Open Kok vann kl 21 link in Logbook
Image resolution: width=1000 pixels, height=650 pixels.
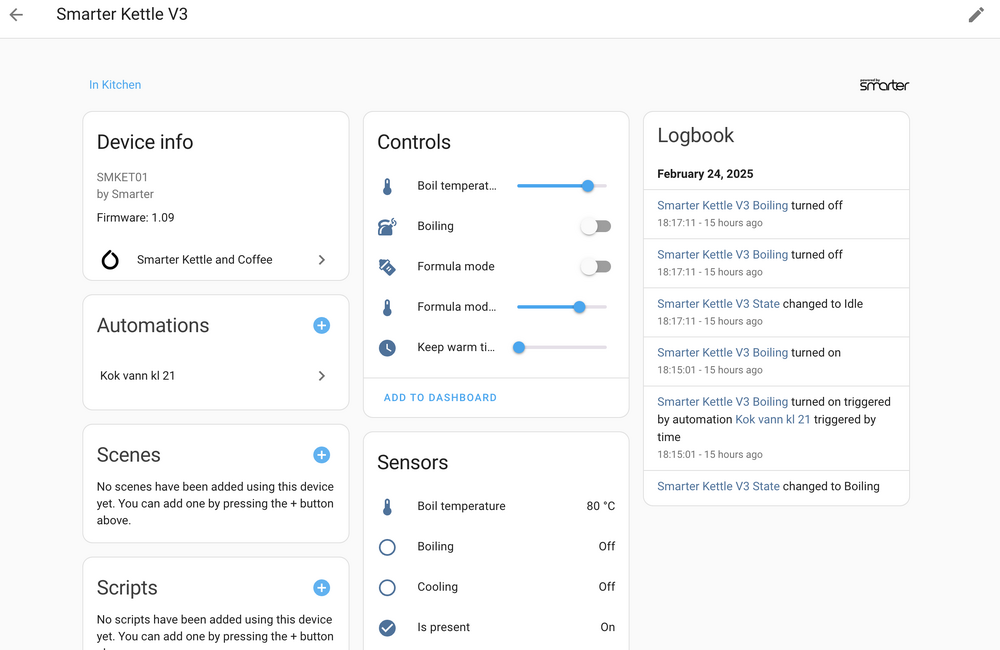tap(772, 420)
